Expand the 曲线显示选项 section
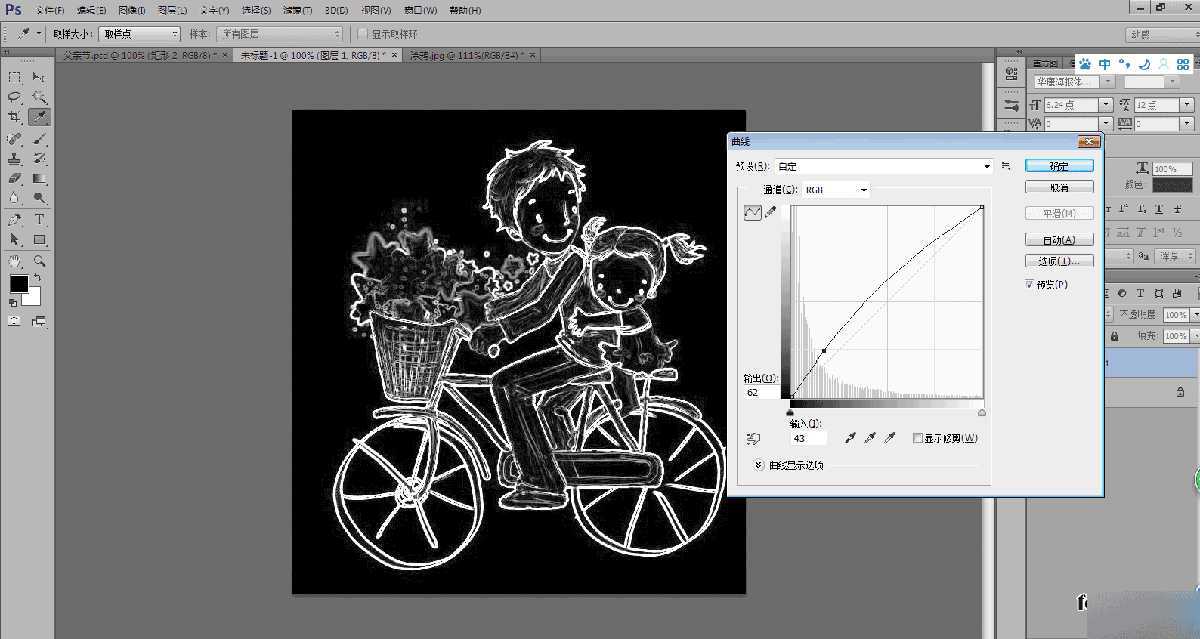 click(x=759, y=465)
